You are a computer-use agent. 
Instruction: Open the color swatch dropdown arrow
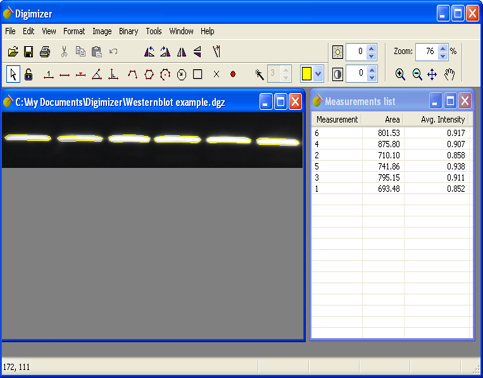coord(318,74)
